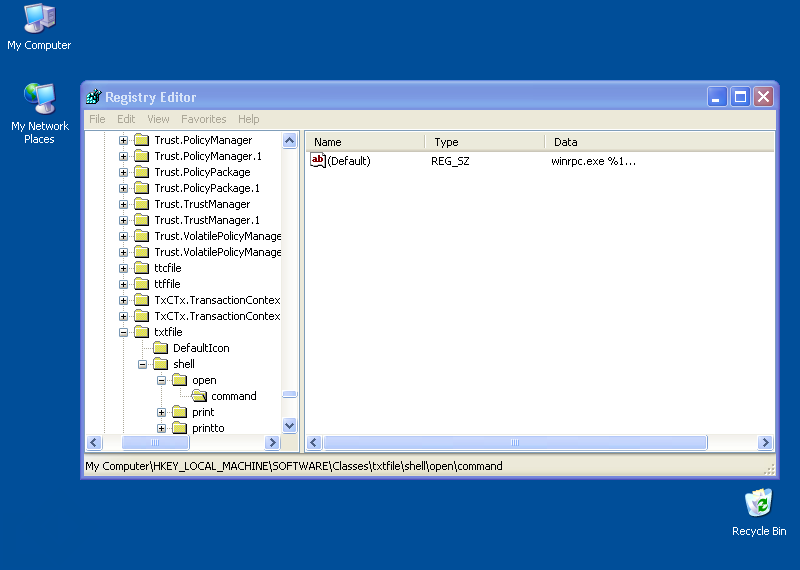Click the Trust.TrustManager.1 folder icon
The height and width of the screenshot is (570, 800).
pyautogui.click(x=141, y=220)
